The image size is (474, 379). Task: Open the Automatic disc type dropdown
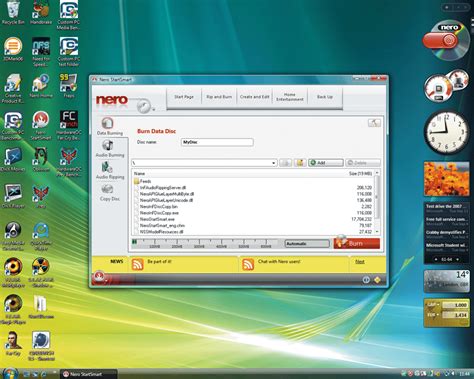(x=307, y=244)
